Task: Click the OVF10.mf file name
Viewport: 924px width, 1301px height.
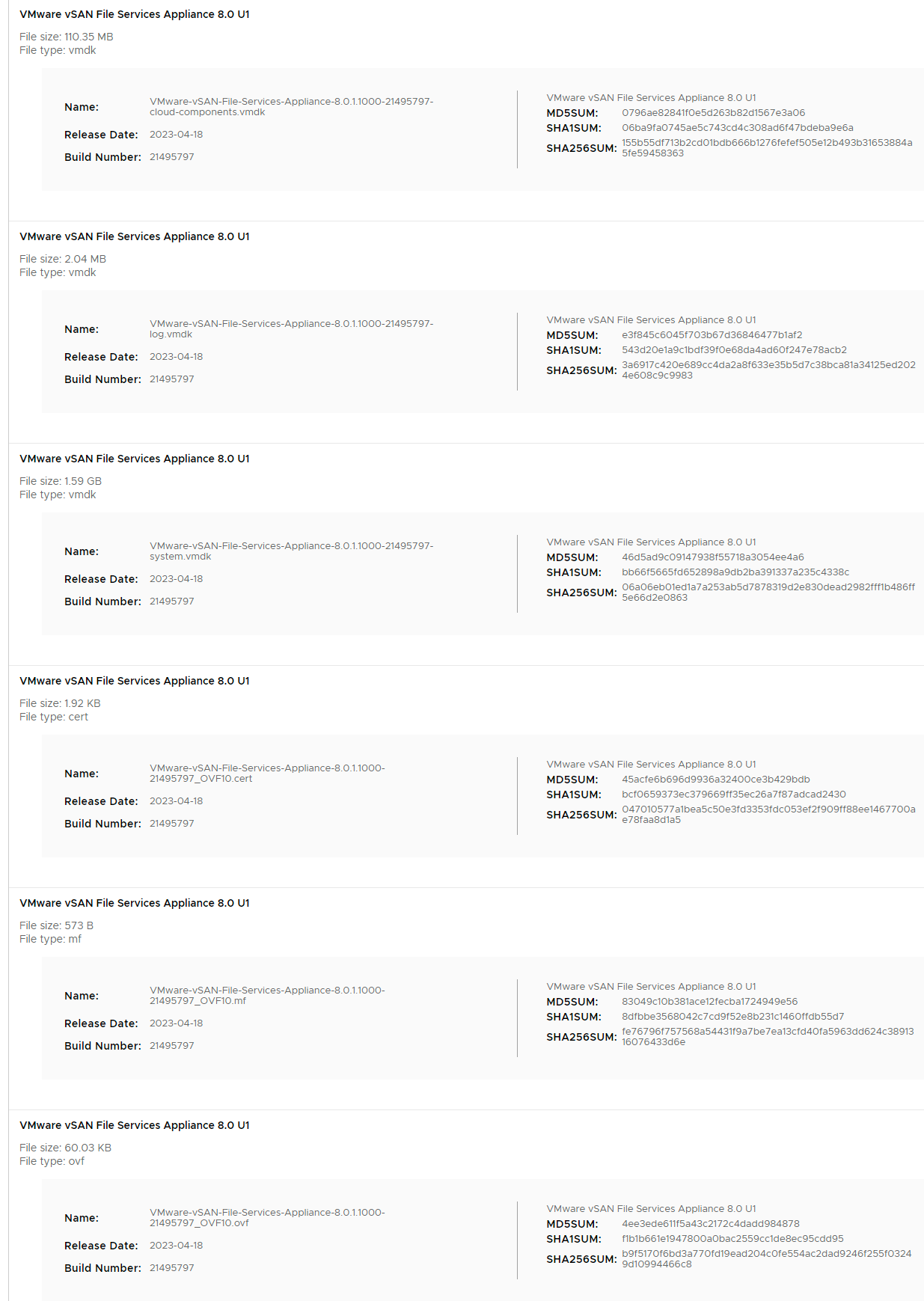Action: pos(267,996)
